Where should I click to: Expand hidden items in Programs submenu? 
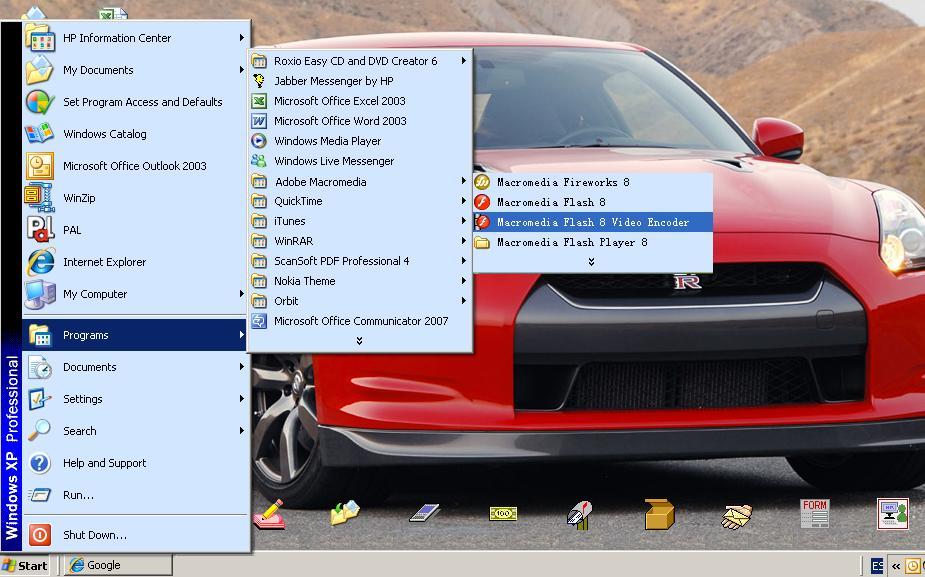click(359, 341)
